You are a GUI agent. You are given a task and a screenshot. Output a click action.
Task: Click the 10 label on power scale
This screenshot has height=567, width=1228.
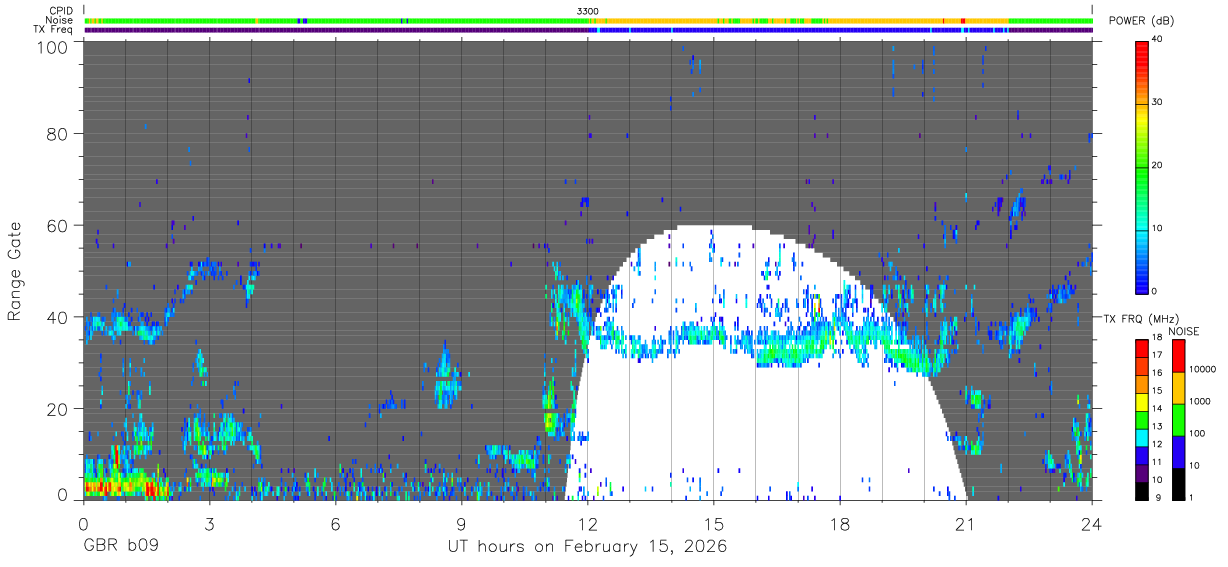coord(1158,229)
